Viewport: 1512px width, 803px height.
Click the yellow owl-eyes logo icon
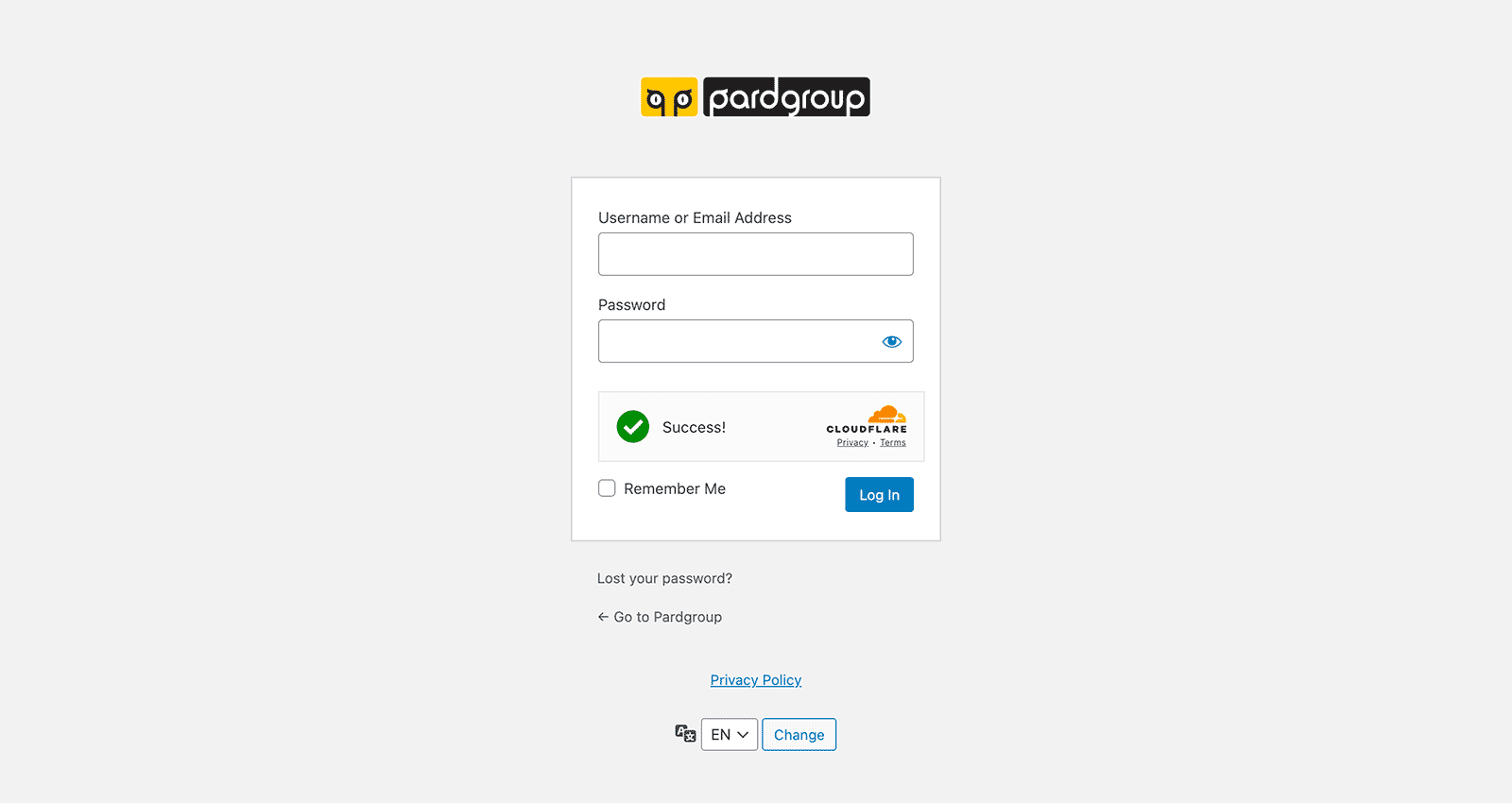pyautogui.click(x=669, y=97)
